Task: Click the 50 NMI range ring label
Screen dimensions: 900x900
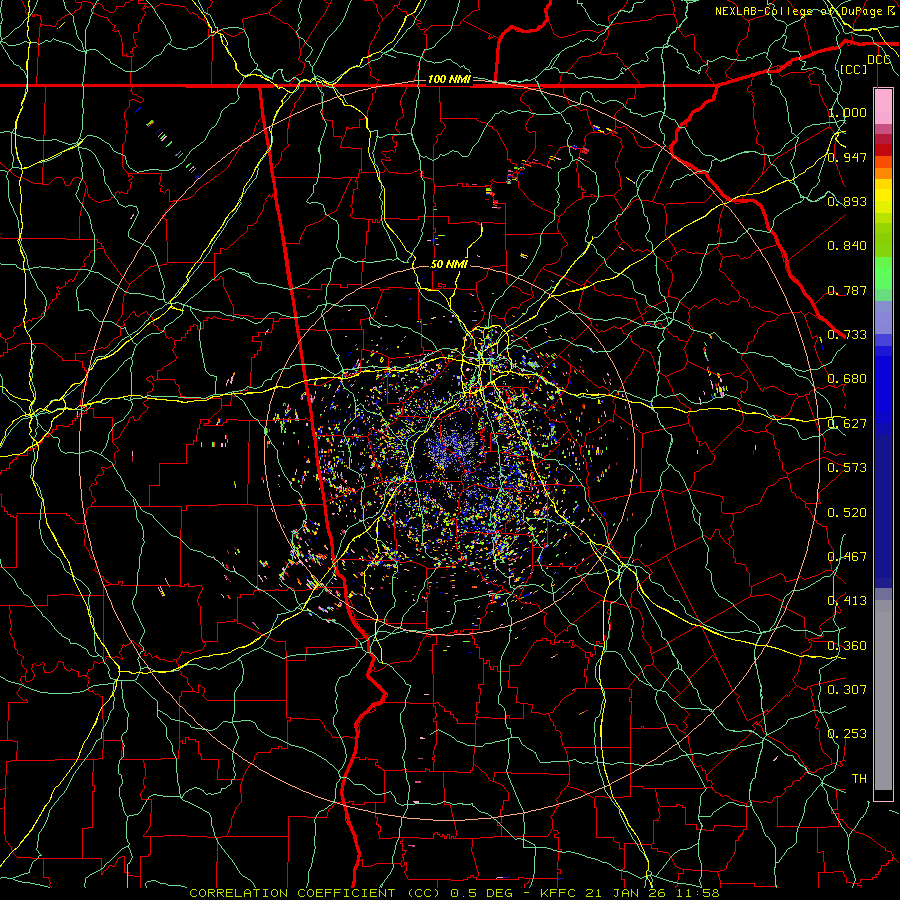Action: coord(449,264)
